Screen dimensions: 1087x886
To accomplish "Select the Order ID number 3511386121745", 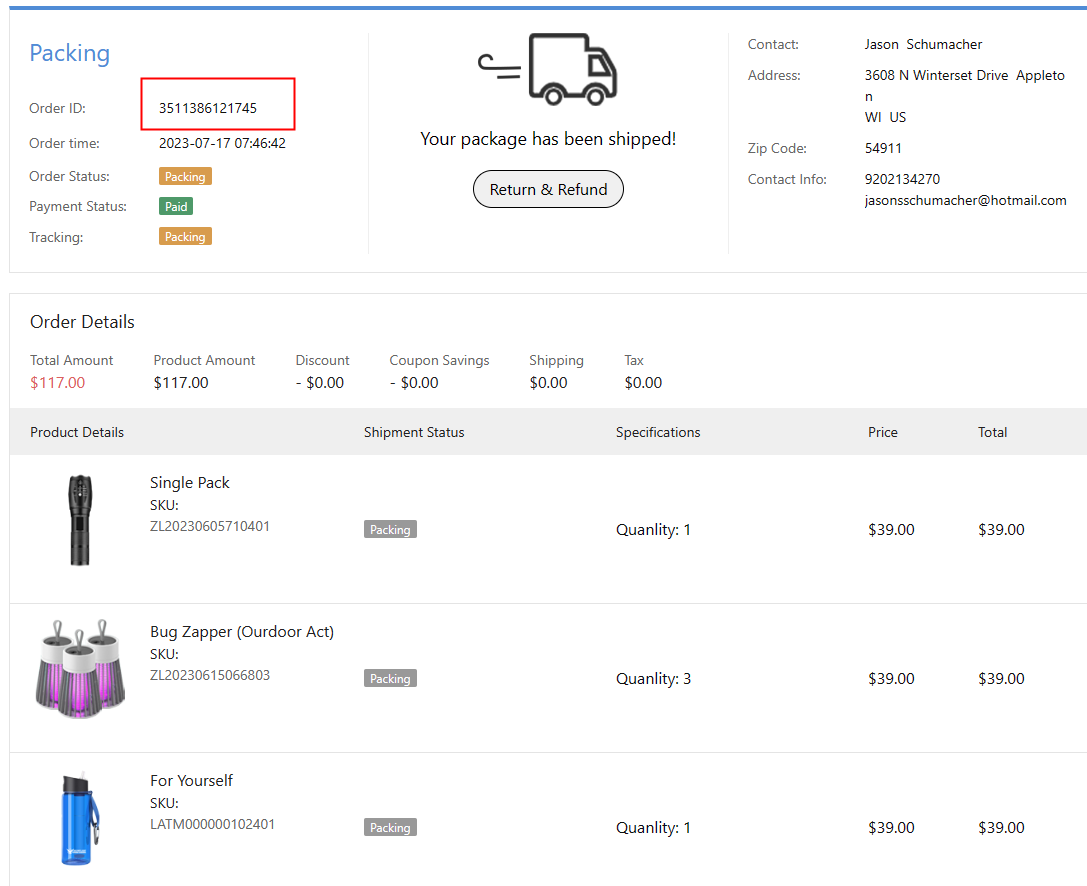I will point(208,108).
